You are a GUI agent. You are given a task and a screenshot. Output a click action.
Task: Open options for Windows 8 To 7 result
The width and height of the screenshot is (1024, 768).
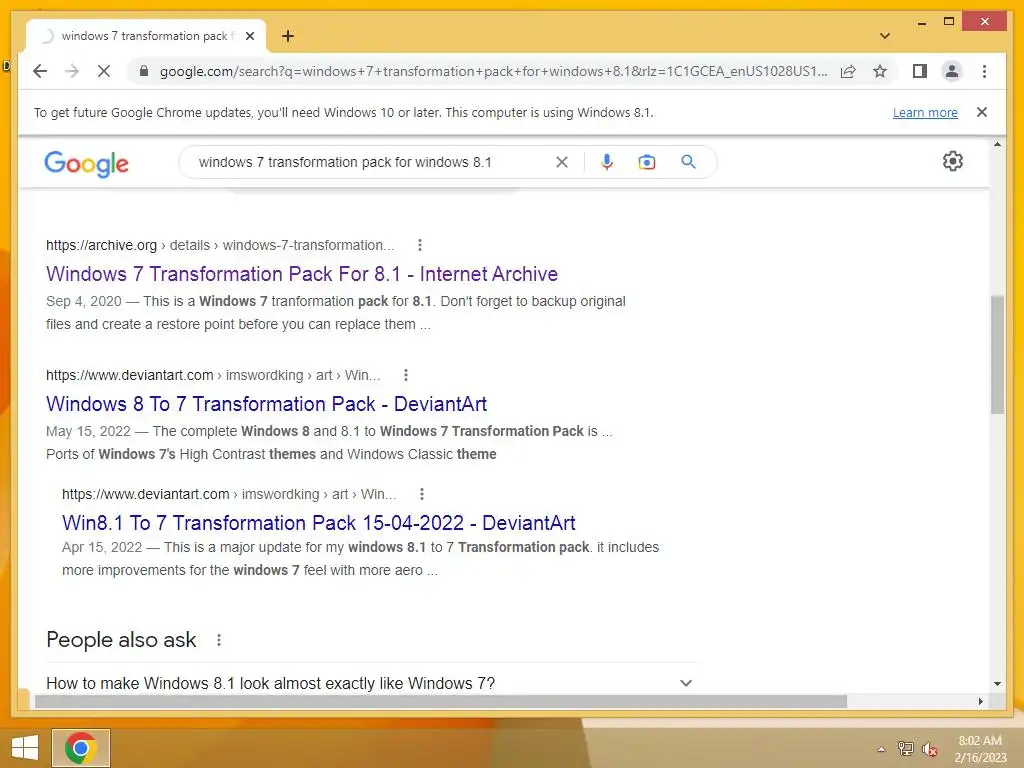406,376
